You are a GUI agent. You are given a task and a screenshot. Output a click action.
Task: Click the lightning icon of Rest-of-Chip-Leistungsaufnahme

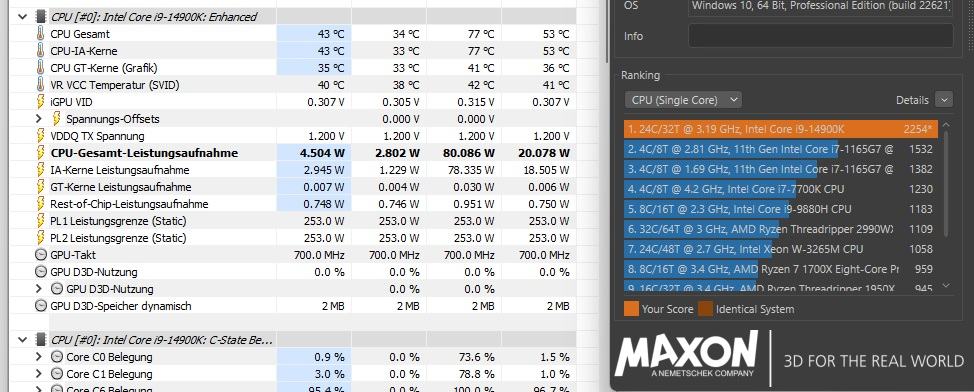click(41, 204)
